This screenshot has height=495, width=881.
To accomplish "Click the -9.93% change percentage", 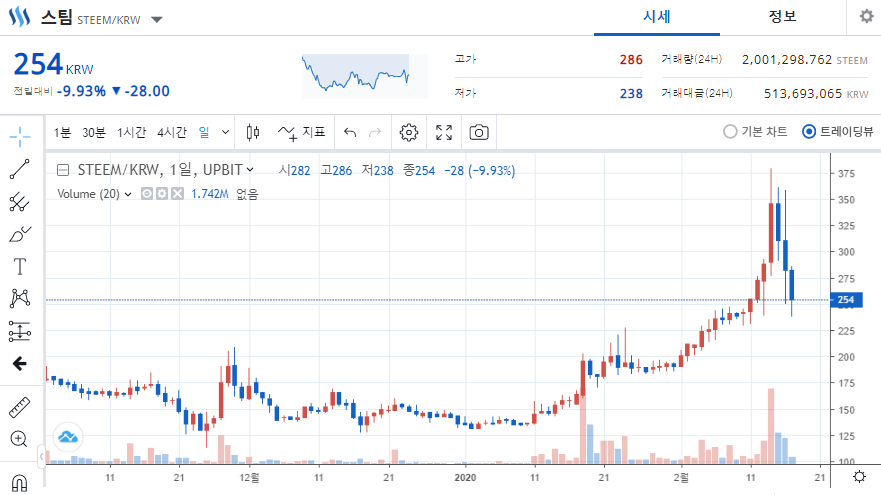I will tap(81, 91).
